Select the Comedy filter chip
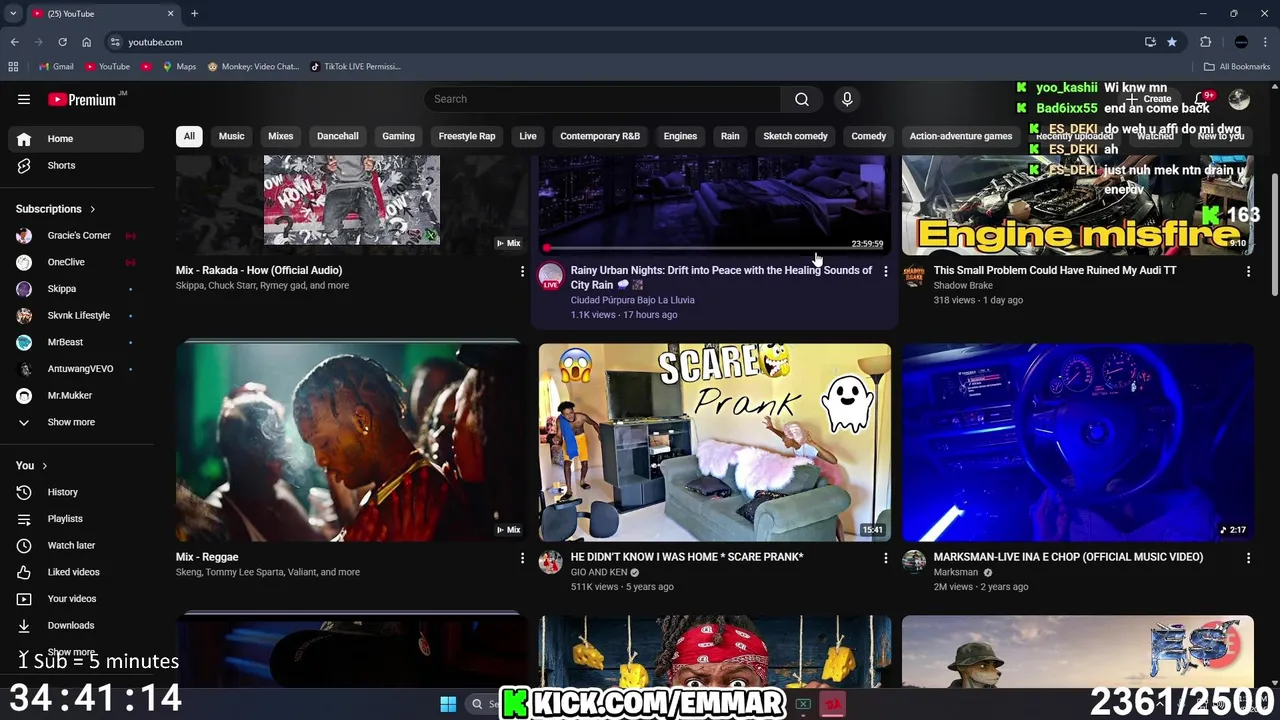The height and width of the screenshot is (720, 1280). (x=869, y=136)
